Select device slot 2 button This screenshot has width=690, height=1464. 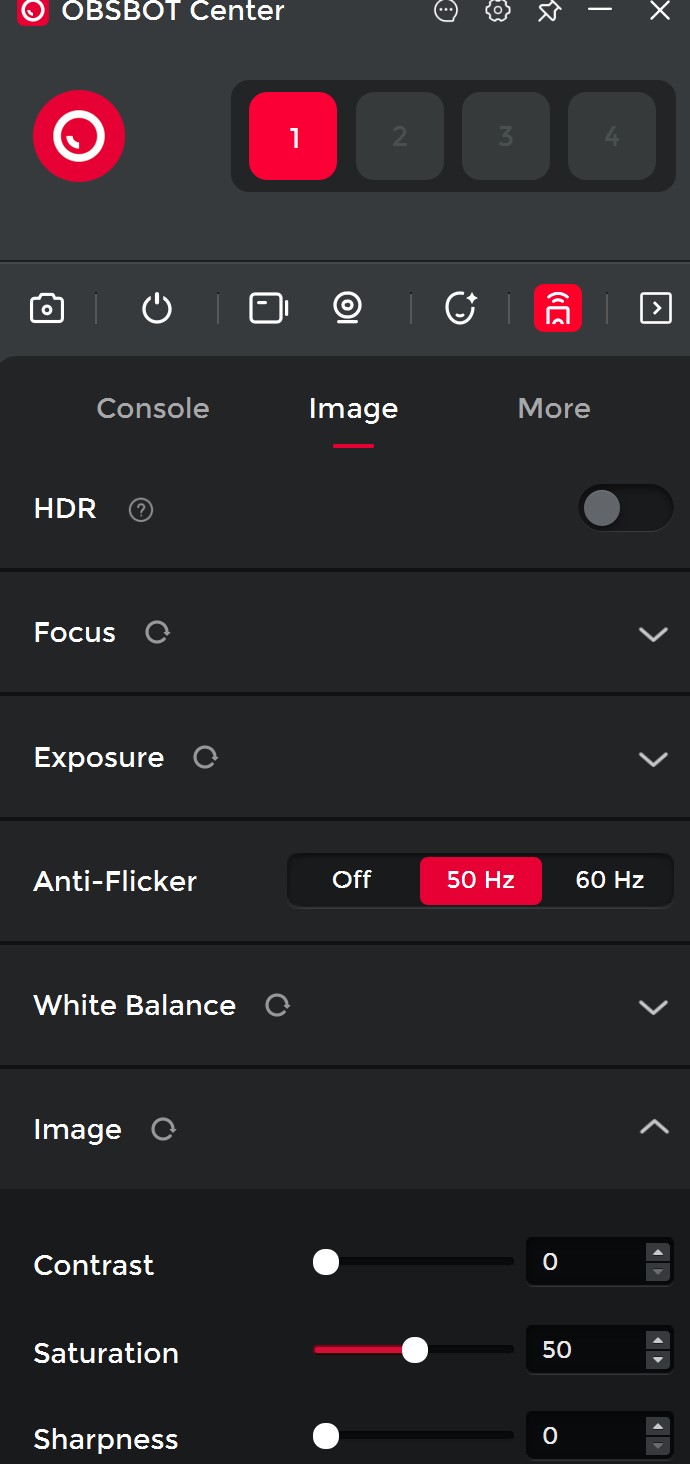pos(400,136)
